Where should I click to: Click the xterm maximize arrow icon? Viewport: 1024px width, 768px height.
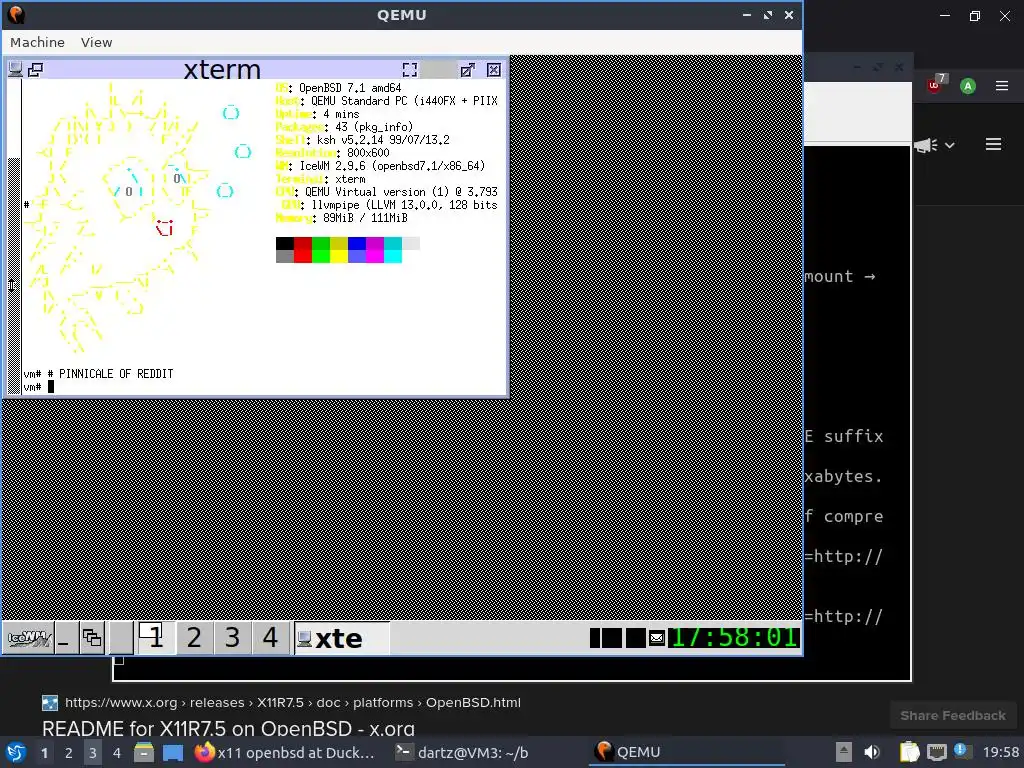(468, 70)
